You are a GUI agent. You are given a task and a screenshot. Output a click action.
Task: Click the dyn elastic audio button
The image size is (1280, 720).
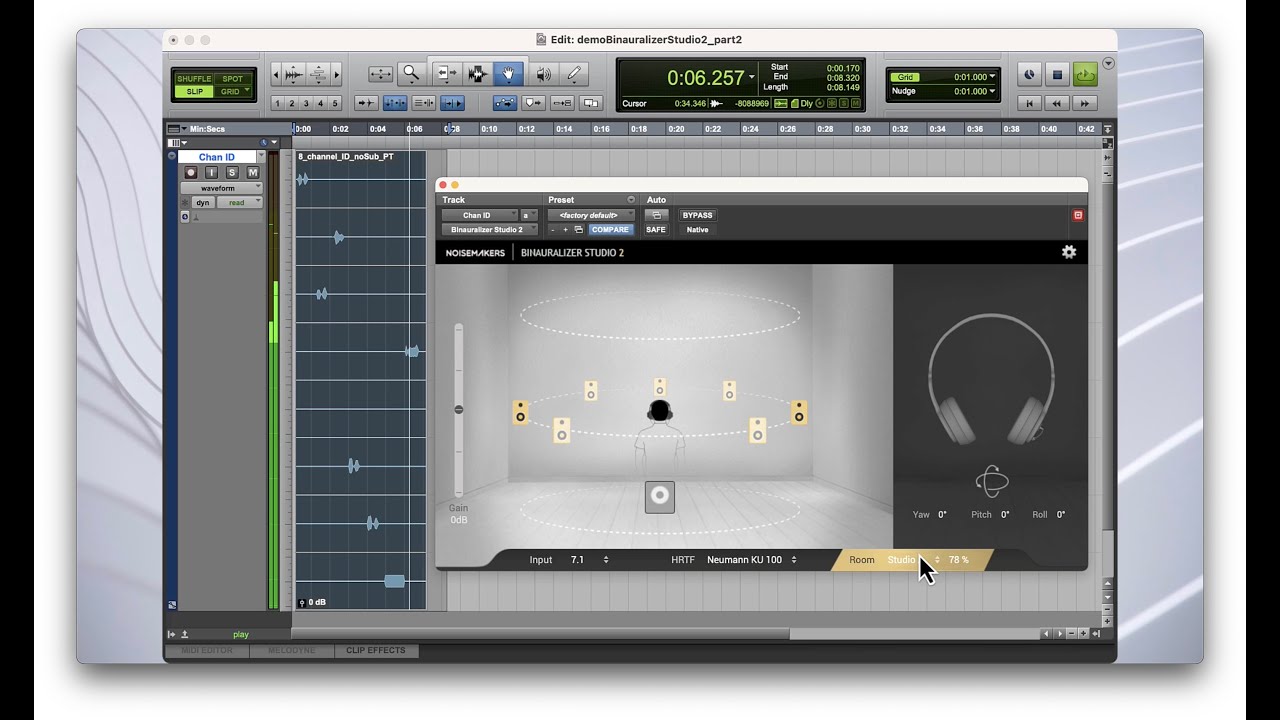click(203, 203)
